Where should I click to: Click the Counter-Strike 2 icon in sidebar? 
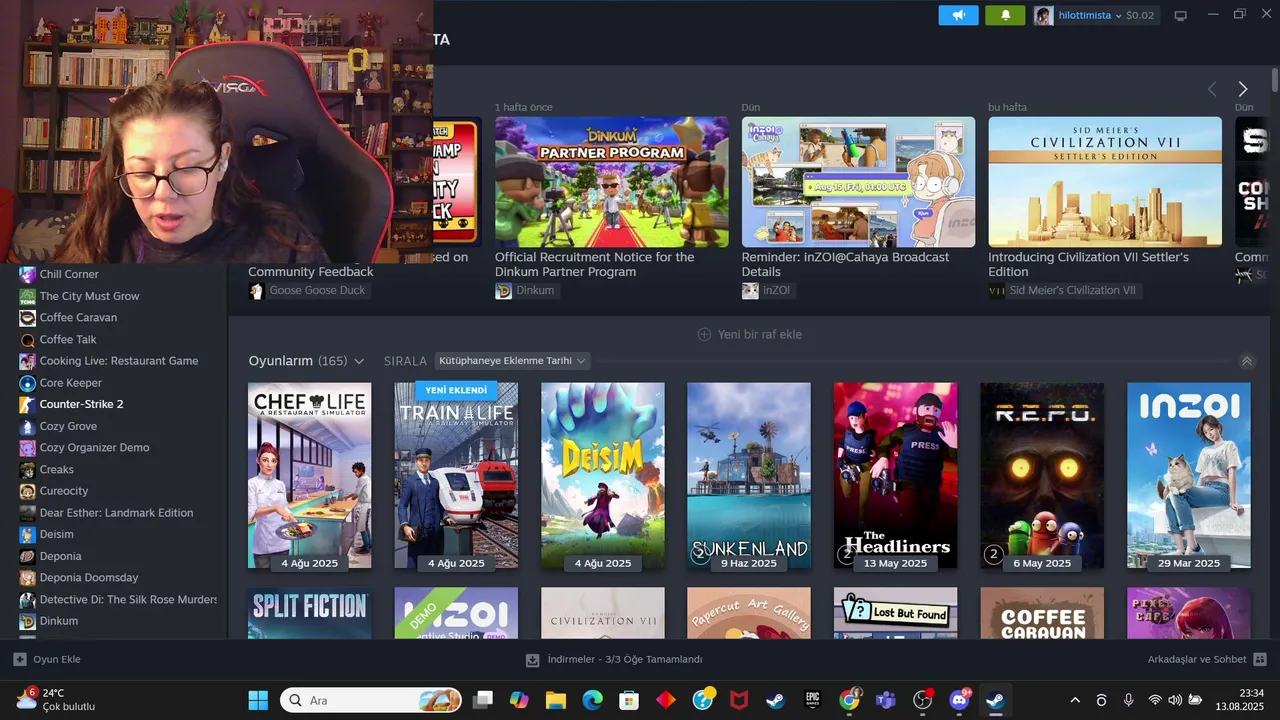[28, 404]
